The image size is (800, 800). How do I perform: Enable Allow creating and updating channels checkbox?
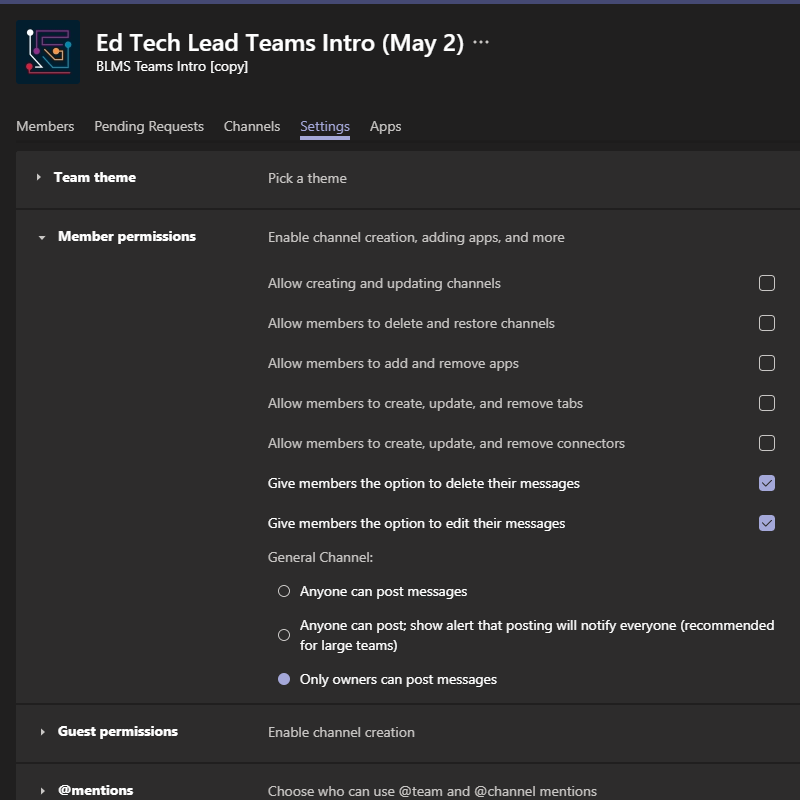point(766,283)
